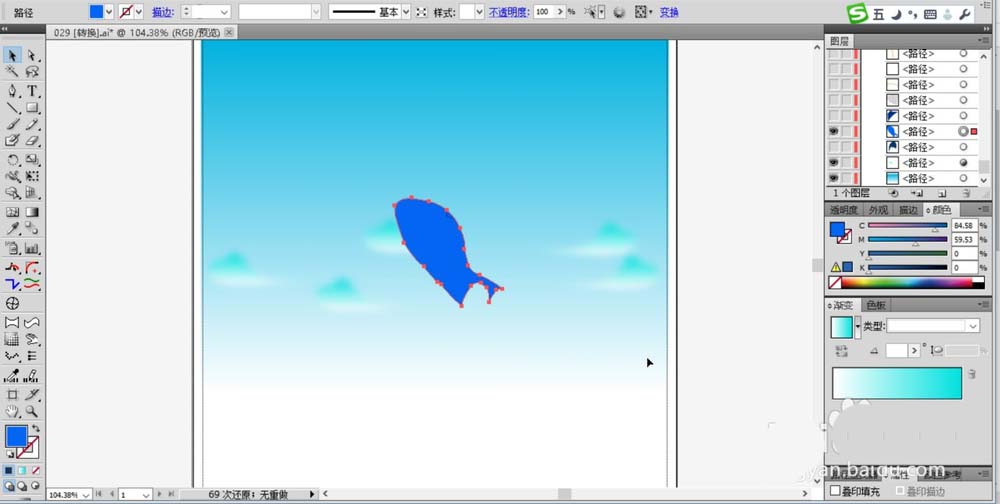Select the Hand tool
This screenshot has width=1000, height=504.
click(x=12, y=411)
